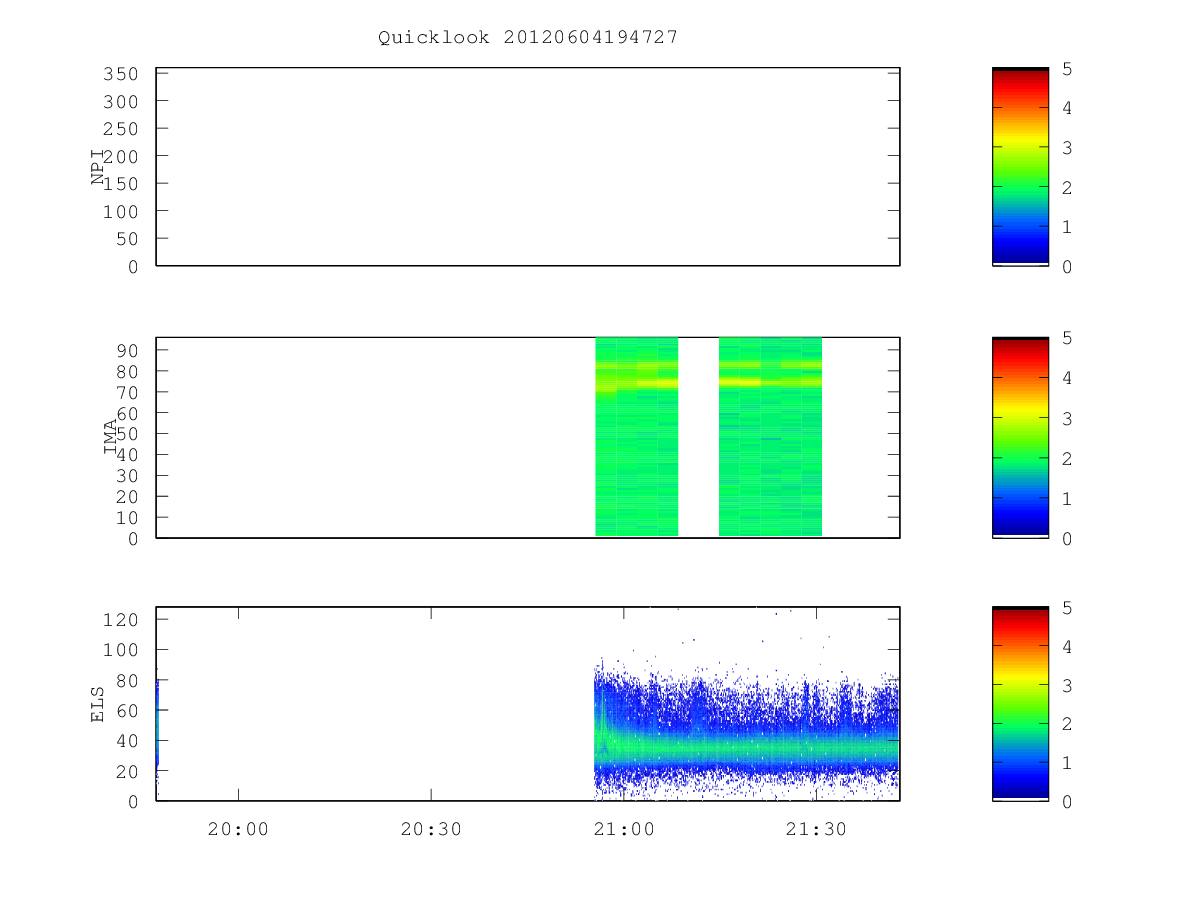
Task: Click the Quicklook 20120604194727 title
Action: (528, 37)
